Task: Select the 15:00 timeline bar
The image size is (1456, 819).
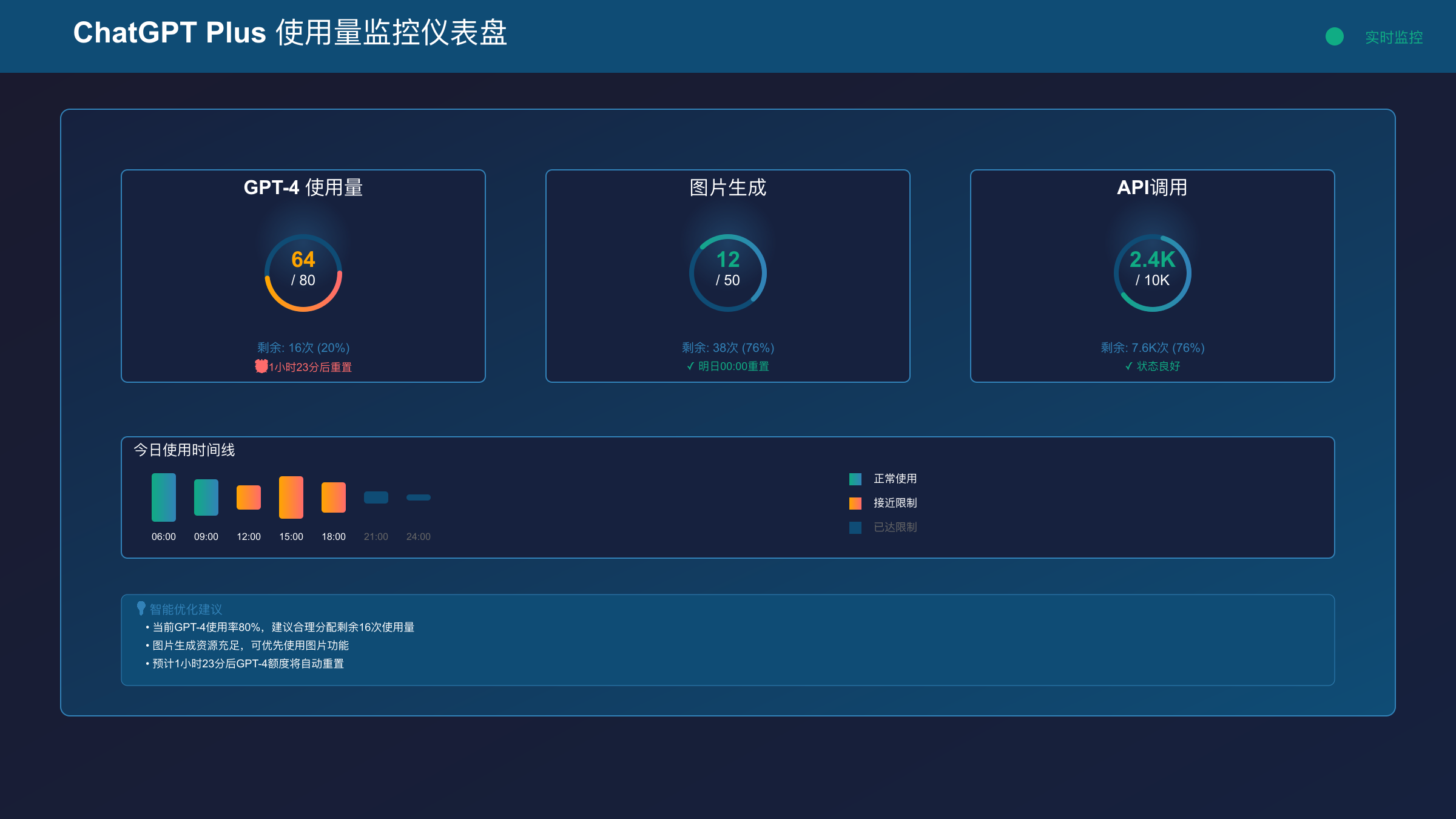Action: click(291, 497)
